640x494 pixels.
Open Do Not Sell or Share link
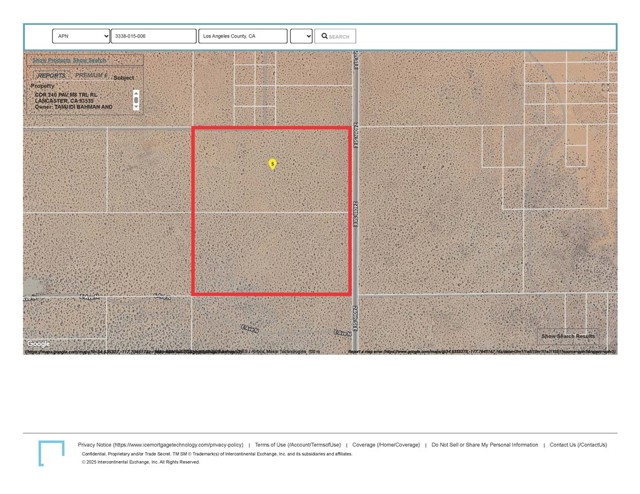pyautogui.click(x=485, y=445)
